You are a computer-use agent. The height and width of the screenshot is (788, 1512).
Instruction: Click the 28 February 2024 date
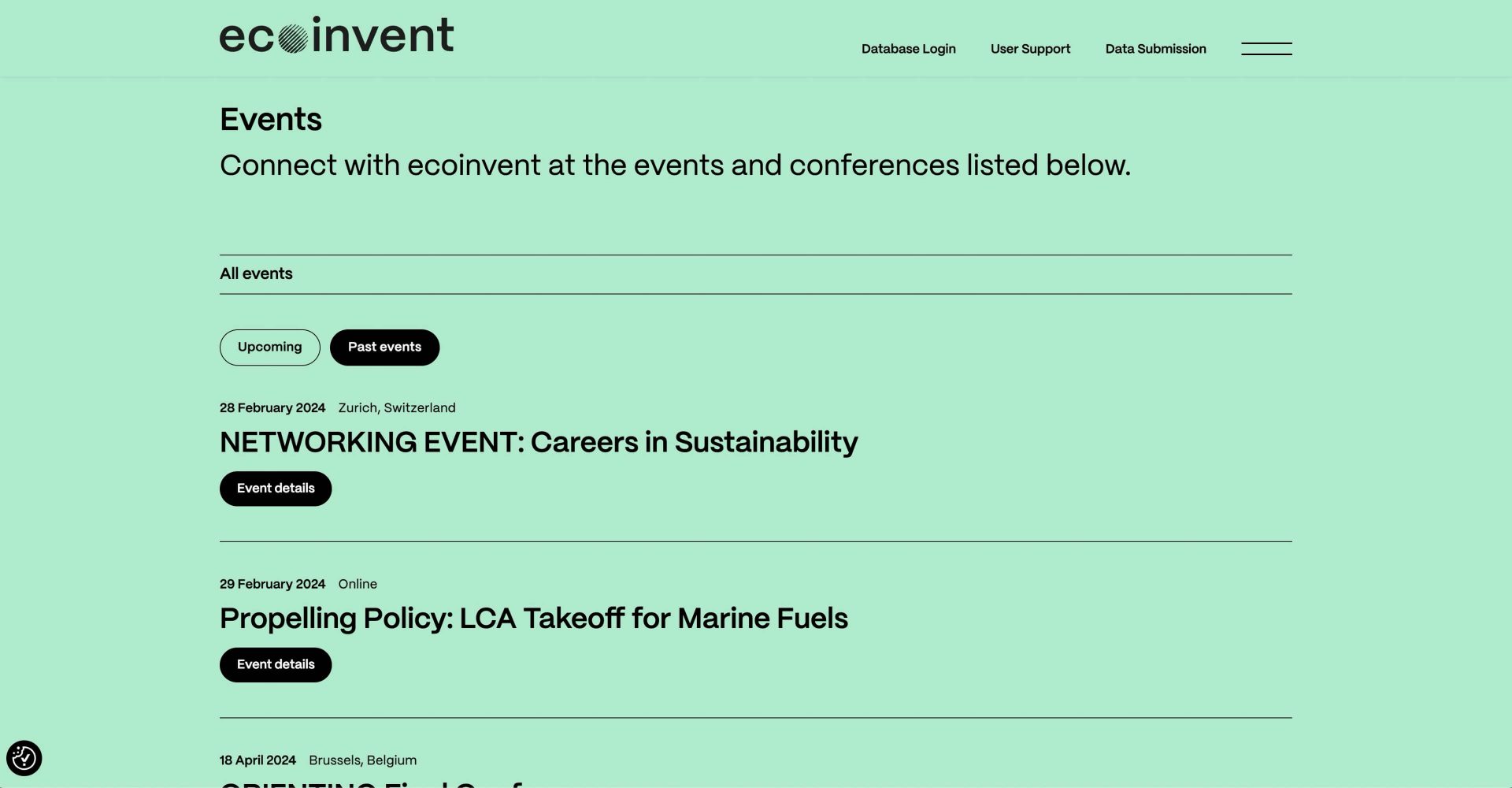[272, 408]
